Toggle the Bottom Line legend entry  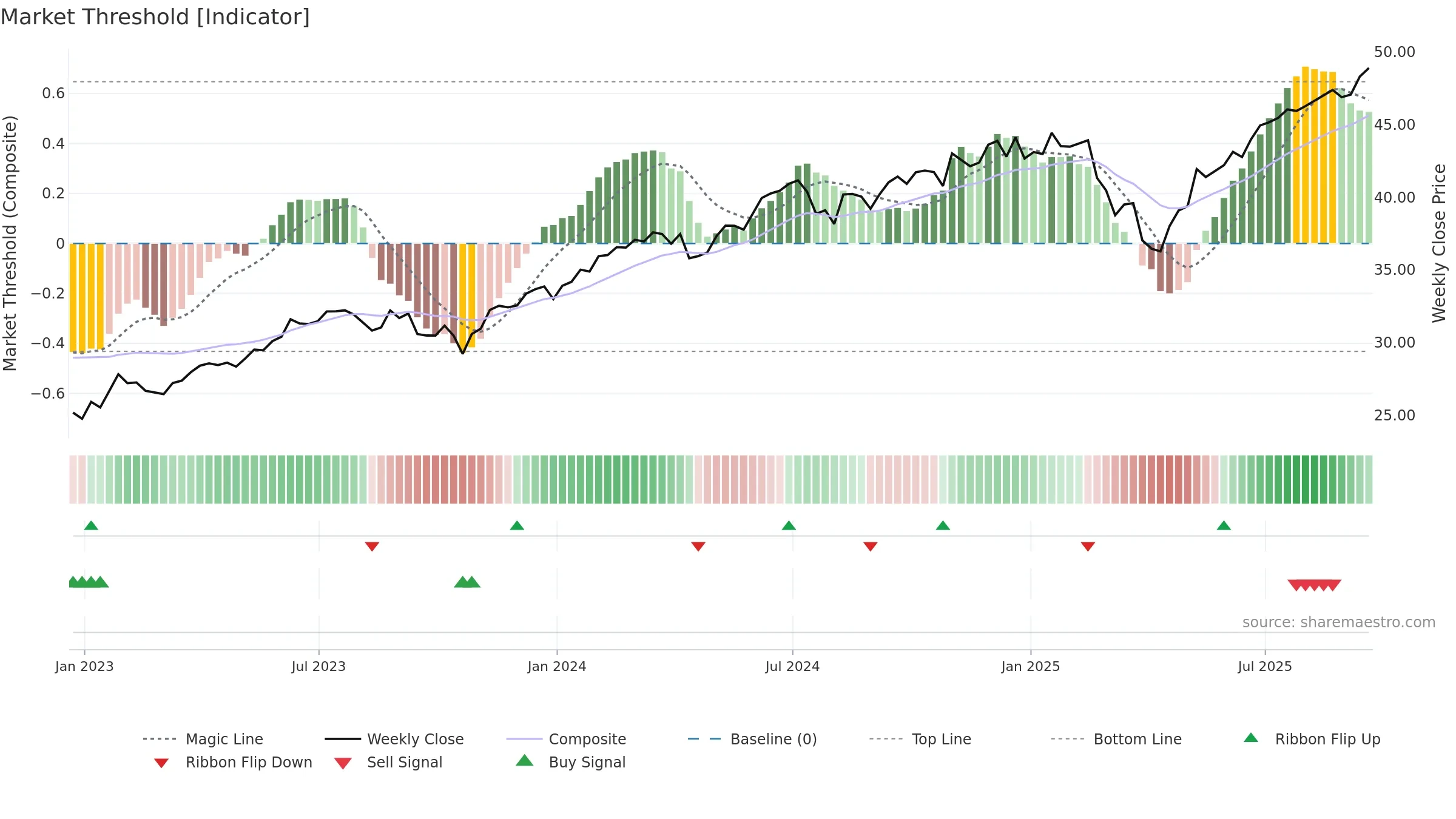click(x=1116, y=739)
